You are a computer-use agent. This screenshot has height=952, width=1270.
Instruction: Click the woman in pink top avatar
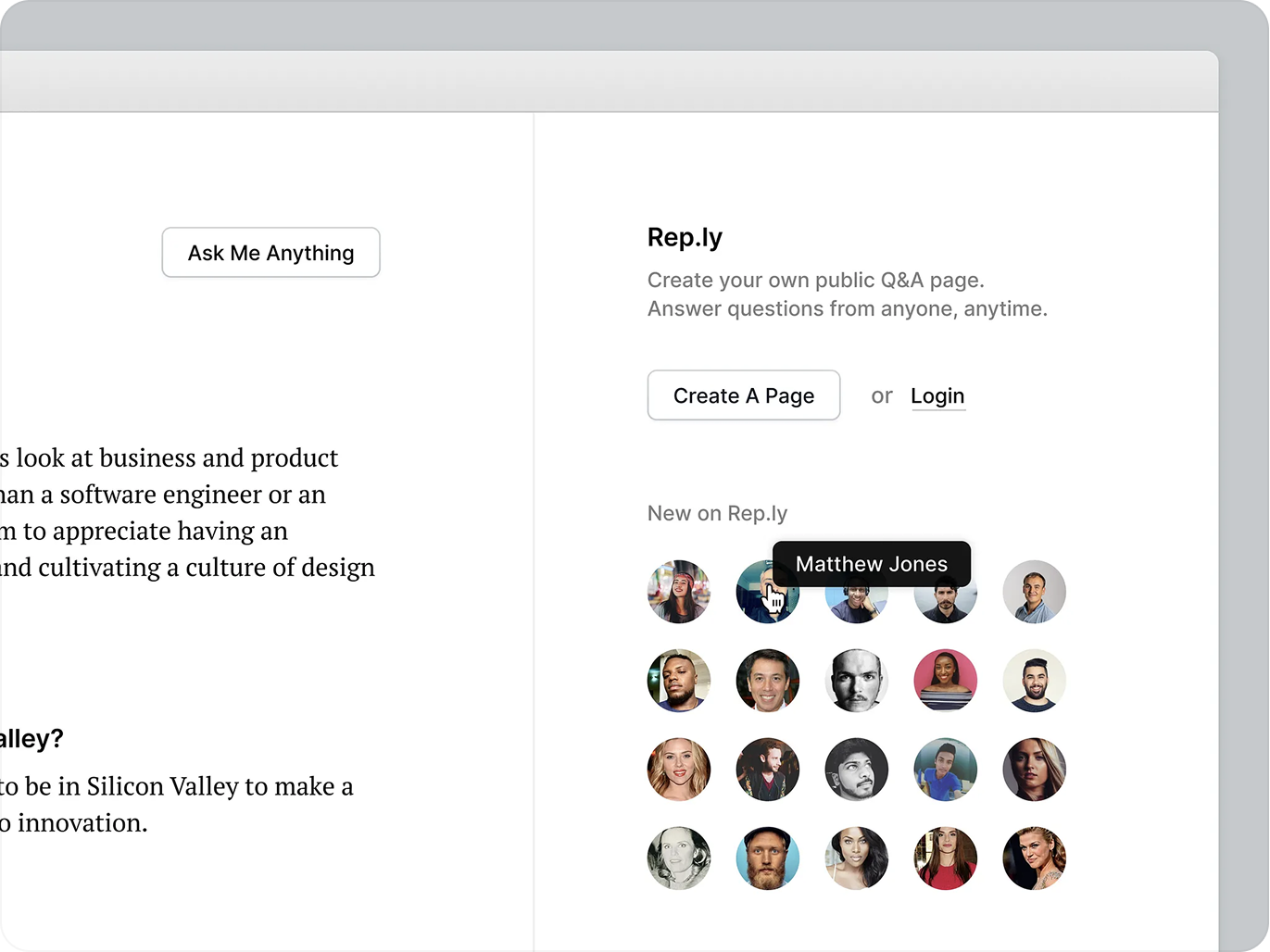946,681
